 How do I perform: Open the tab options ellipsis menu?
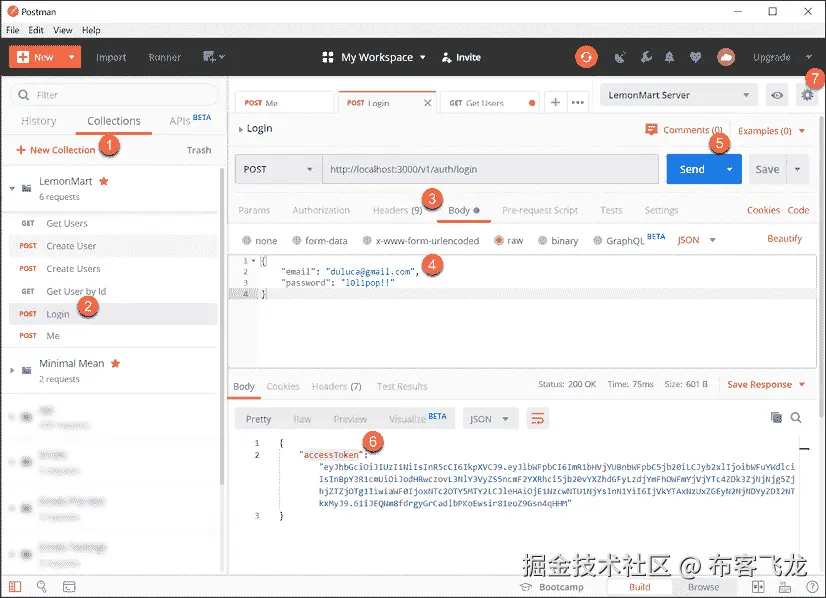[577, 102]
